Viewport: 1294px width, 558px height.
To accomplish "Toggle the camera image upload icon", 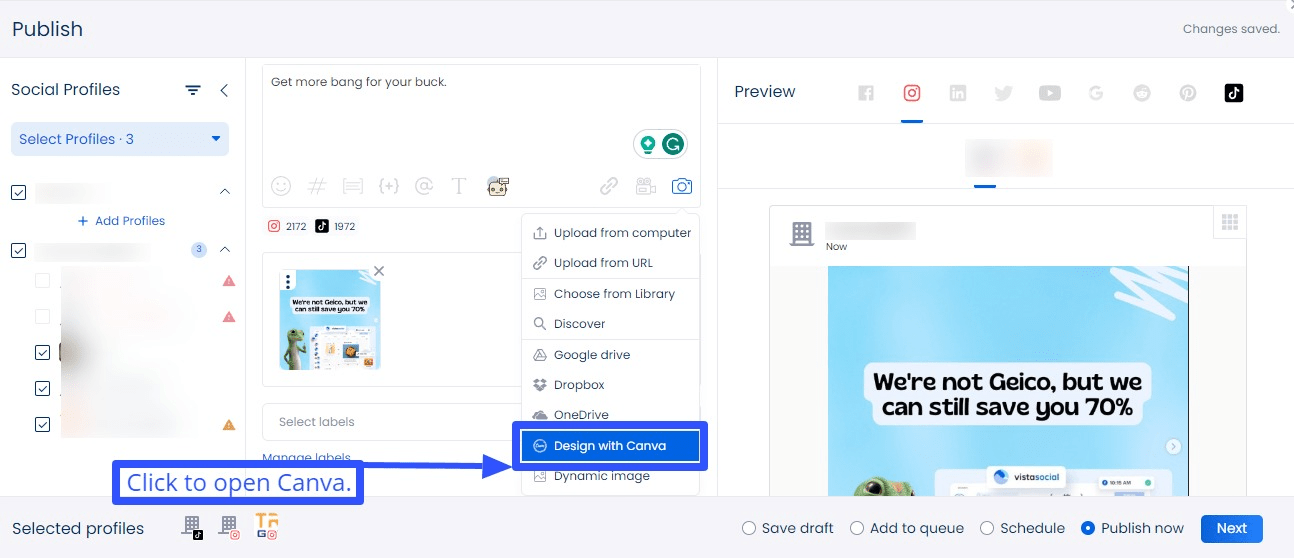I will 682,186.
